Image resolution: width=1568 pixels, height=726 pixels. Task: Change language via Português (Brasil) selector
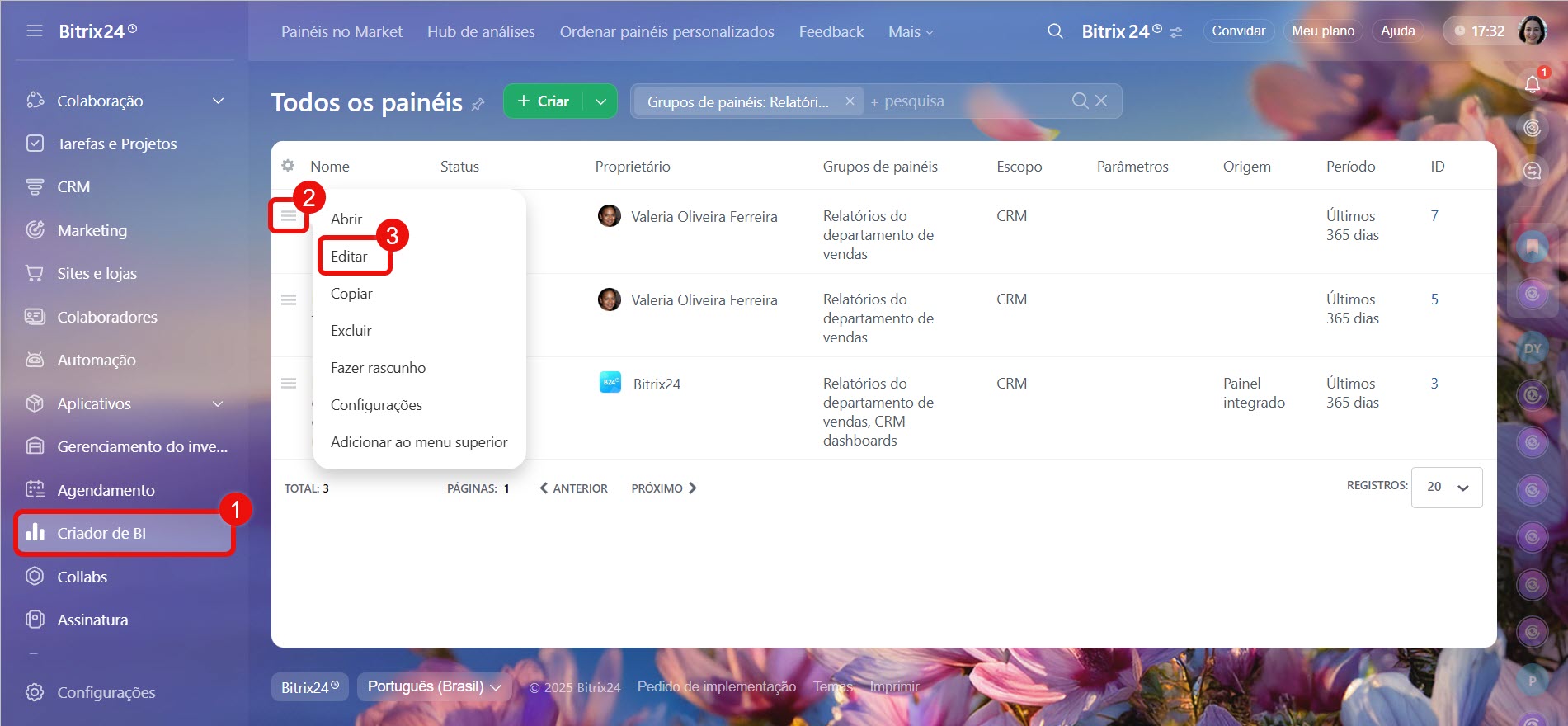point(434,686)
